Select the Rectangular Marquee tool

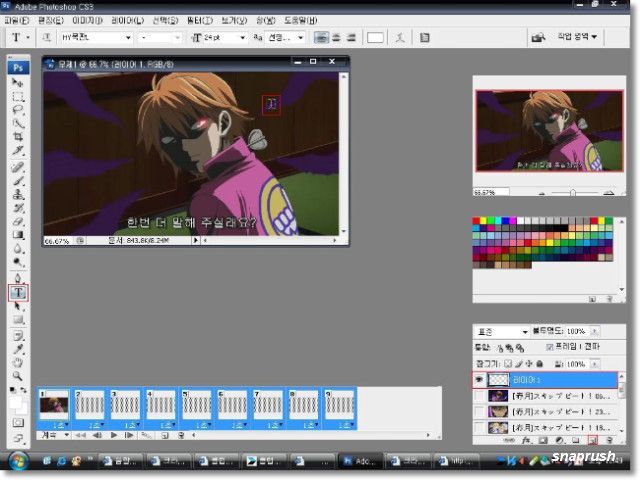pos(18,97)
